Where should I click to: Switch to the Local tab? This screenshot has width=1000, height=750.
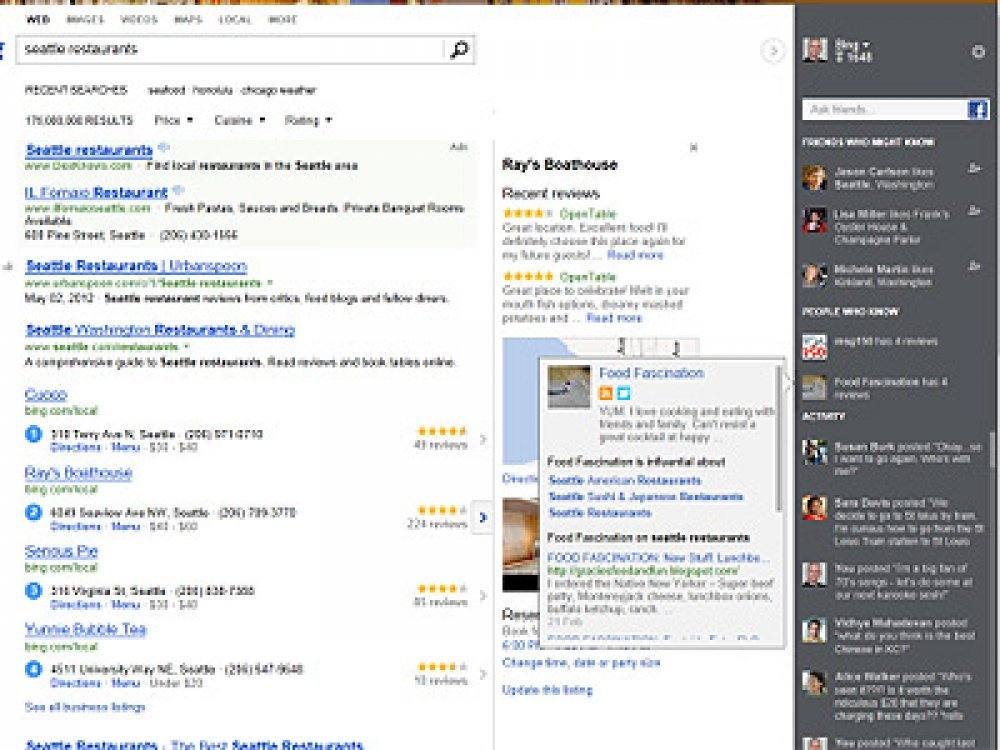235,19
